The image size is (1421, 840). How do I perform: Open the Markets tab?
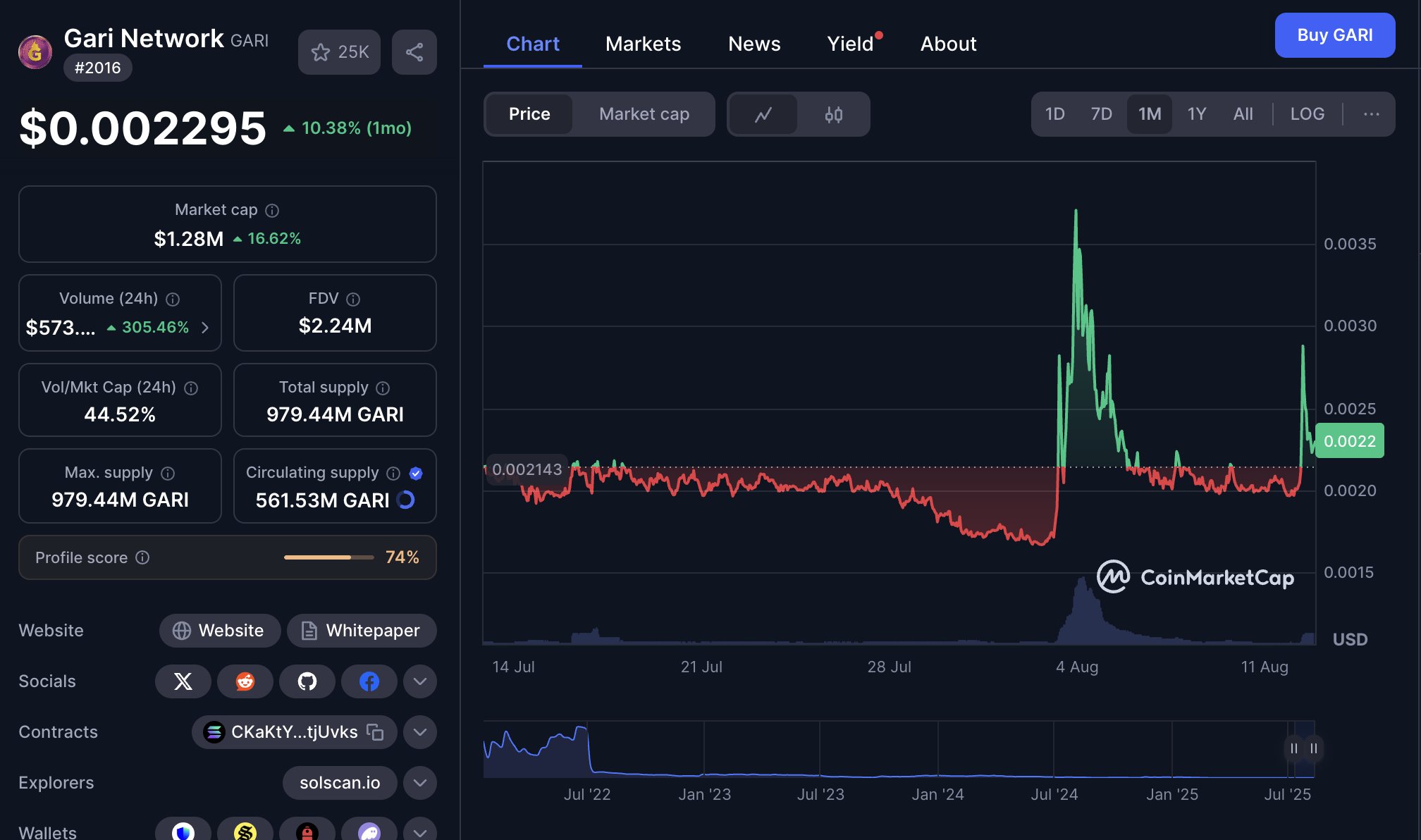643,44
